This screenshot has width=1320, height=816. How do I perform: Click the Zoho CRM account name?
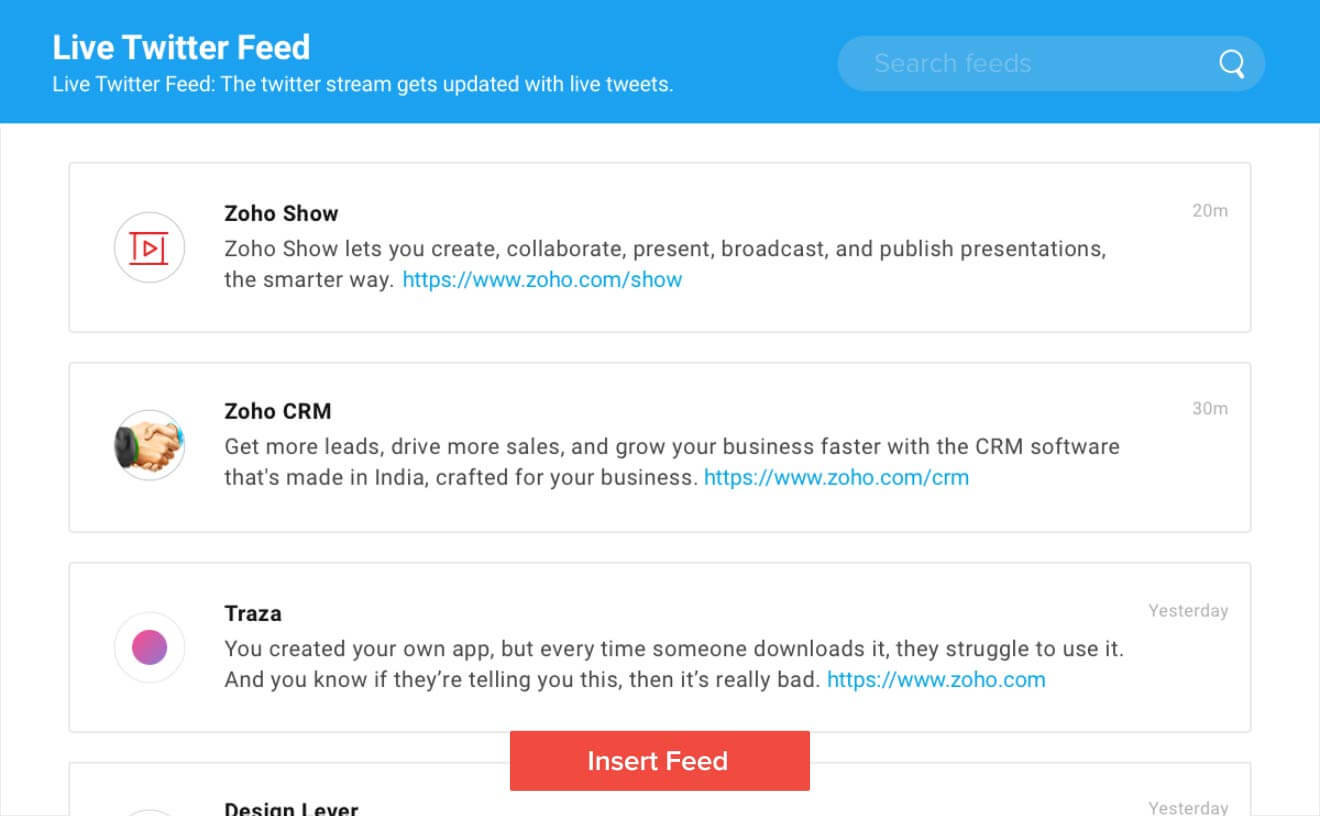(x=277, y=411)
